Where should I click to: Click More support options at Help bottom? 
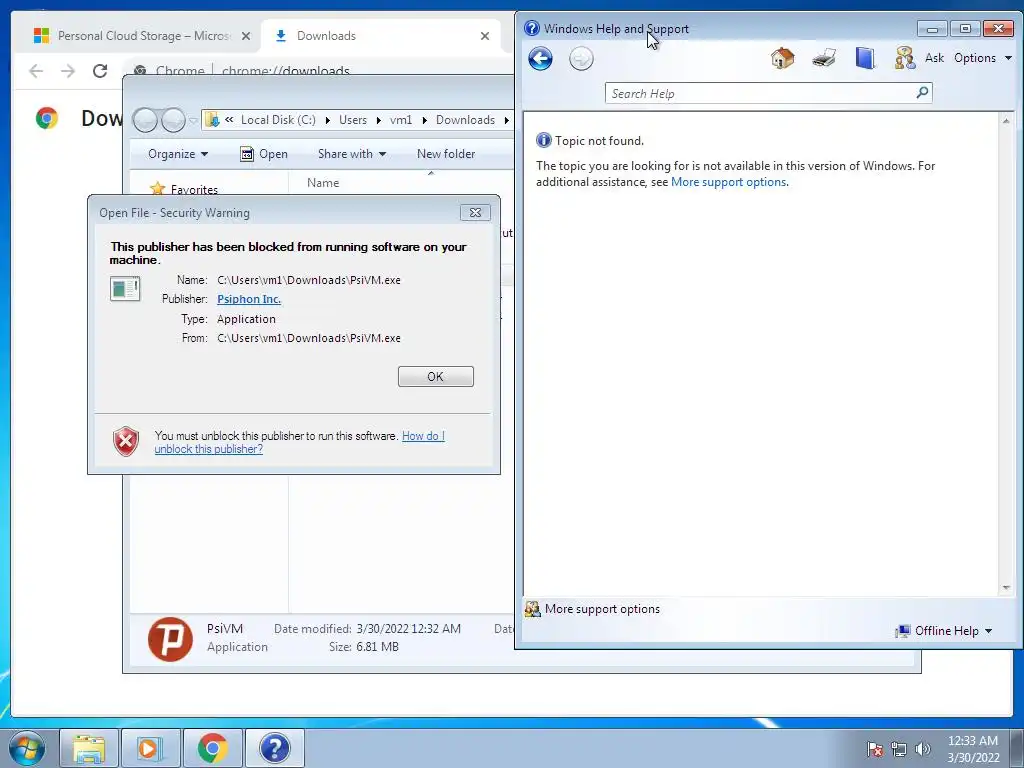point(601,609)
